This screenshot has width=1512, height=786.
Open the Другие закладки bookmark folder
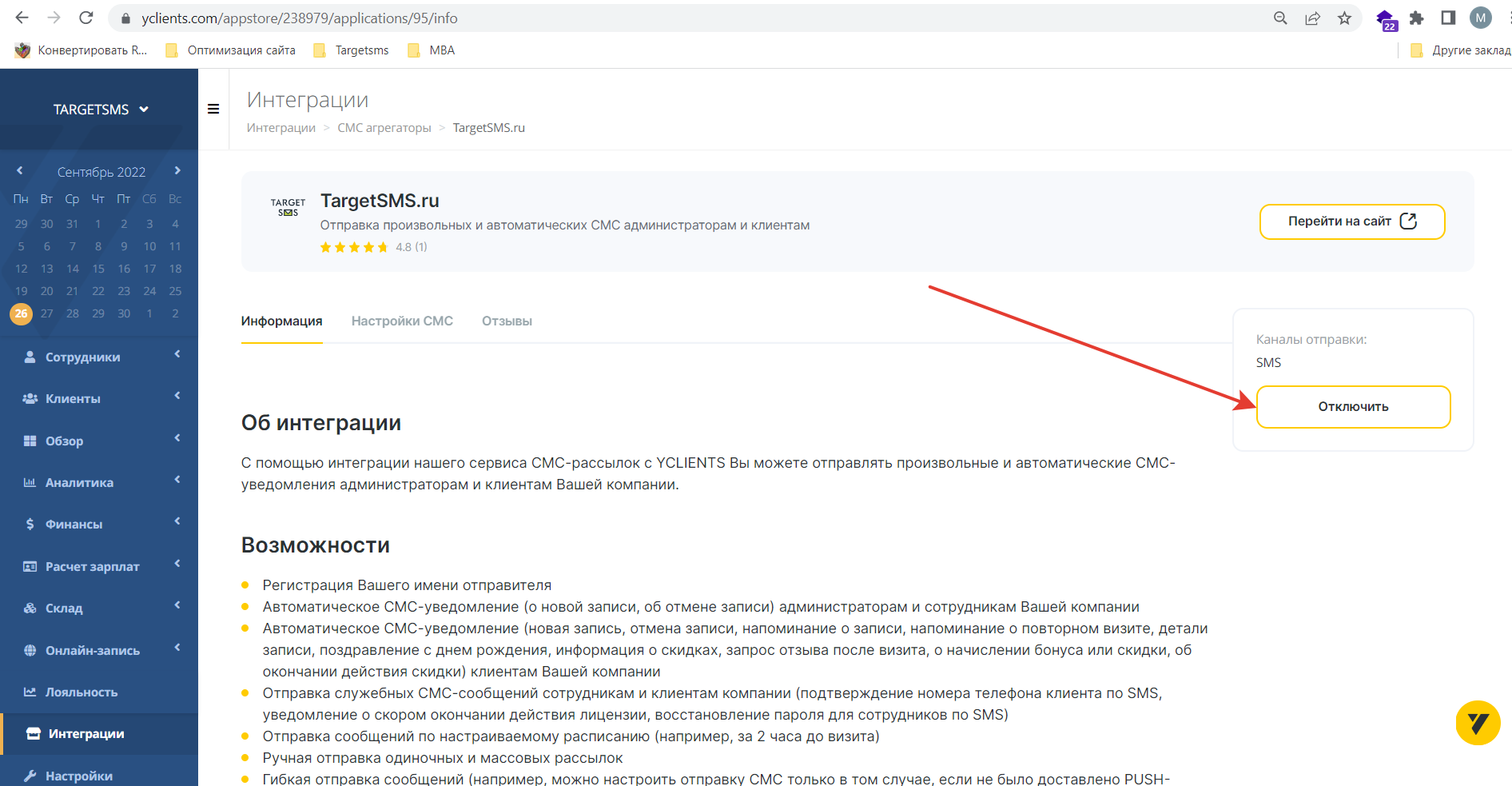(x=1461, y=50)
